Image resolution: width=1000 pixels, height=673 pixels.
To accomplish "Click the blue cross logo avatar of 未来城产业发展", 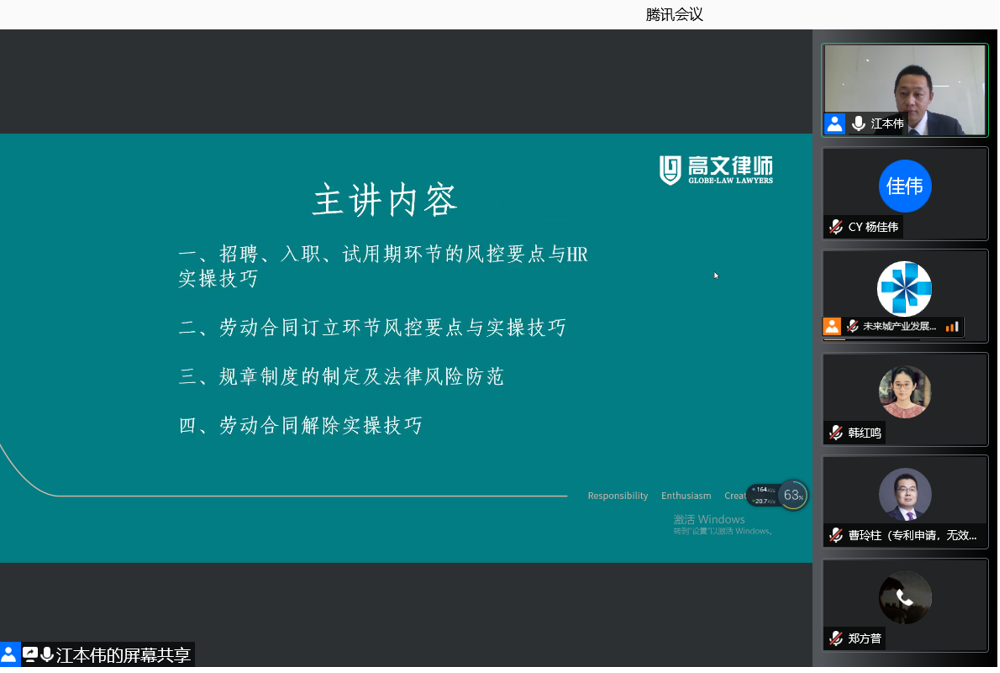I will 904,288.
